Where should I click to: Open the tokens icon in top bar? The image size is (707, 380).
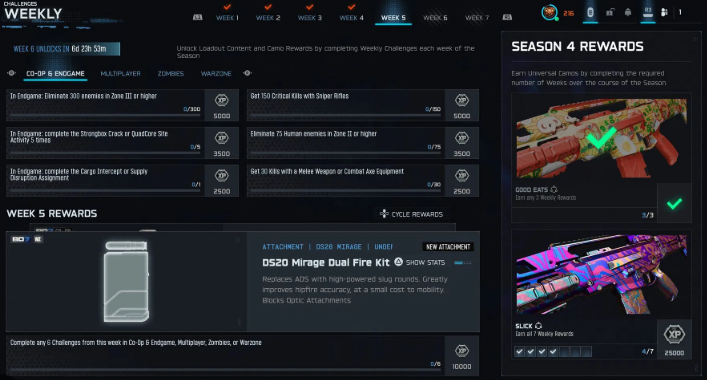[x=590, y=12]
